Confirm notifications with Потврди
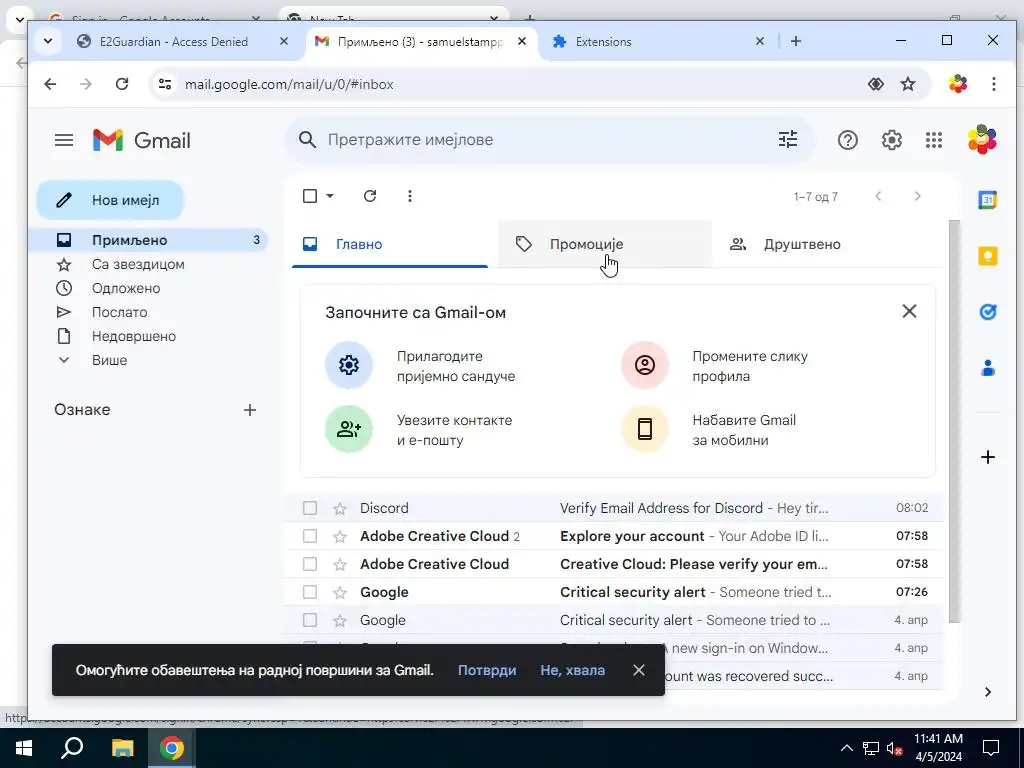 (487, 670)
